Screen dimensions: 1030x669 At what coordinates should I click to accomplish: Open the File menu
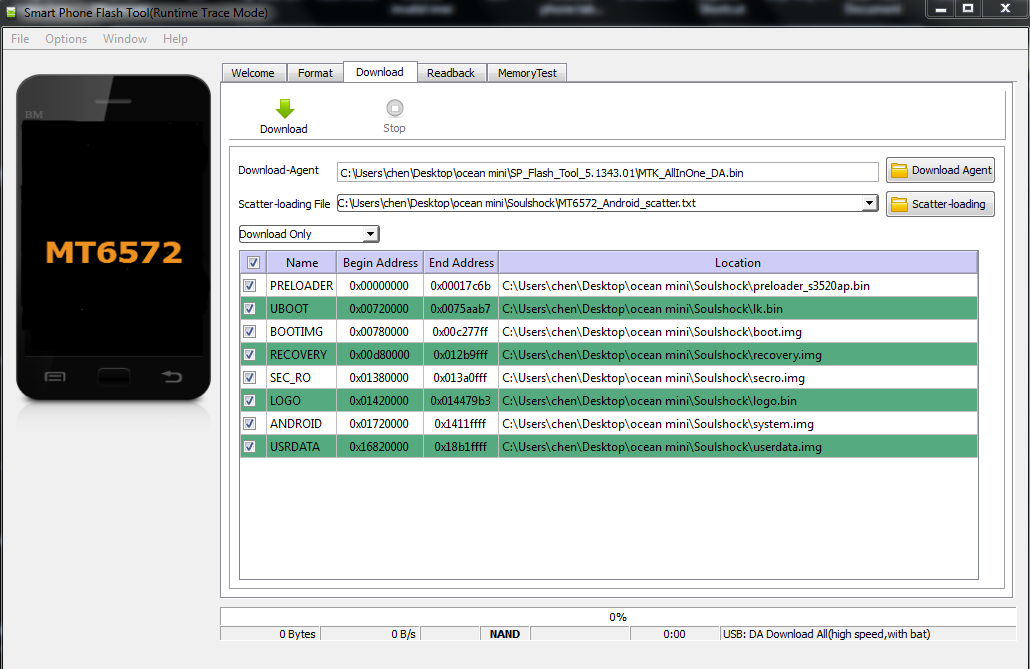pos(20,39)
